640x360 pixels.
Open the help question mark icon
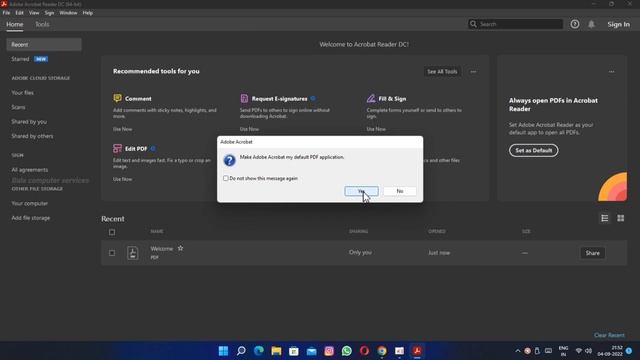[575, 24]
